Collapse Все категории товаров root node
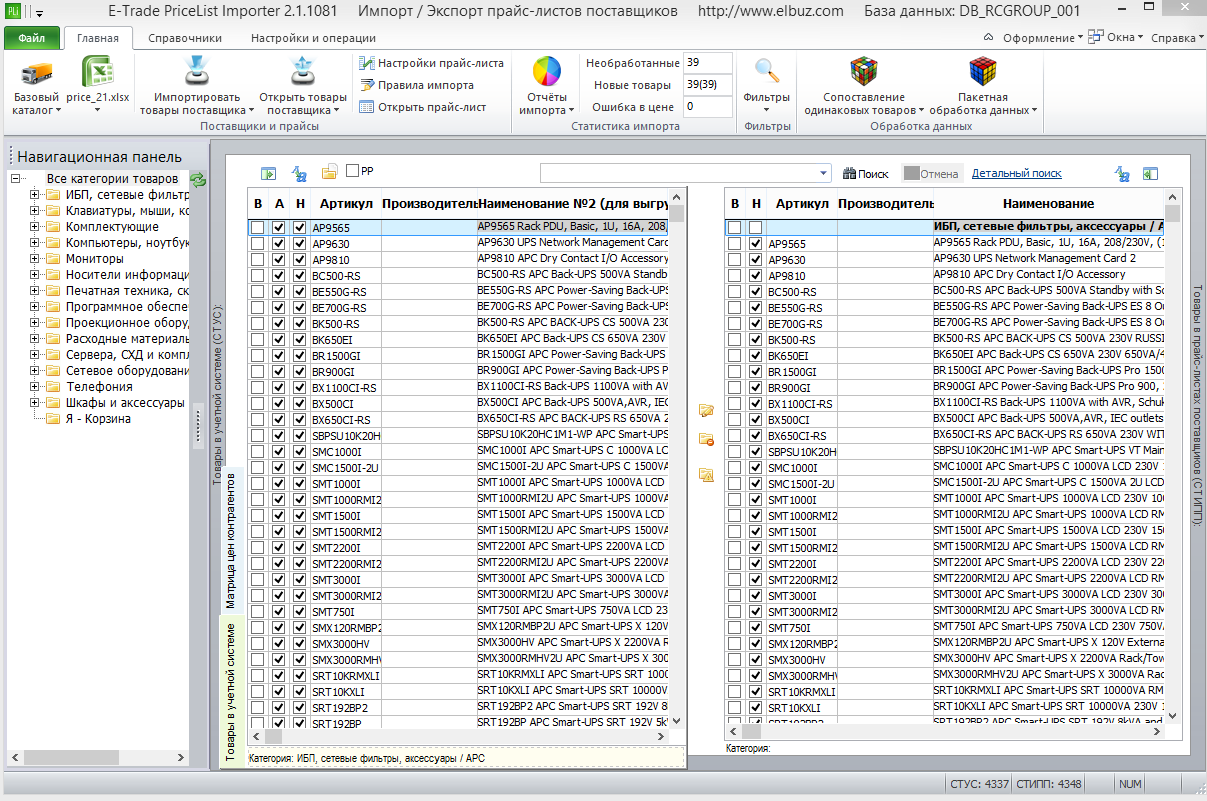The width and height of the screenshot is (1207, 801). click(16, 179)
